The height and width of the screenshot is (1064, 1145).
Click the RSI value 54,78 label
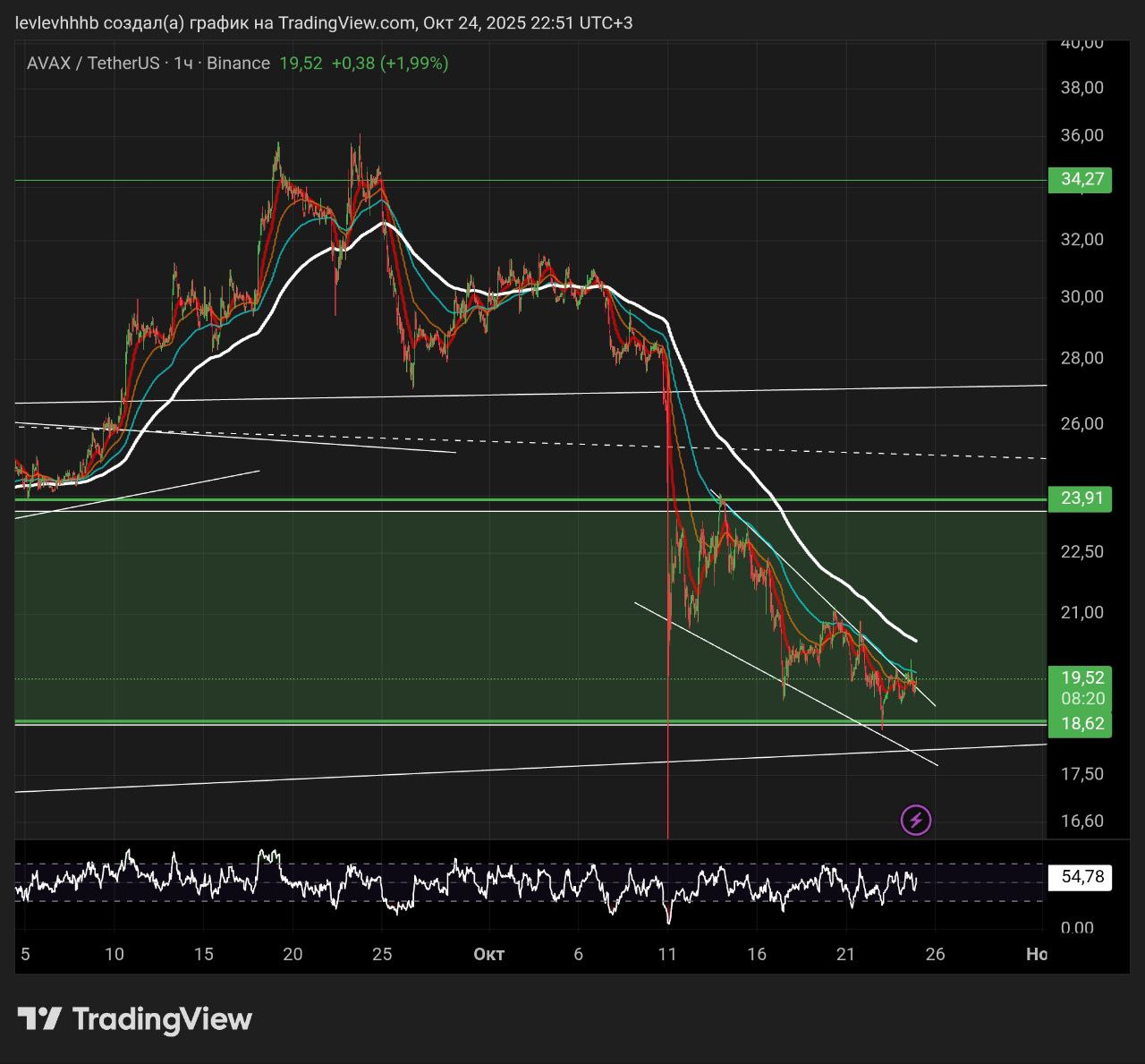[x=1082, y=877]
